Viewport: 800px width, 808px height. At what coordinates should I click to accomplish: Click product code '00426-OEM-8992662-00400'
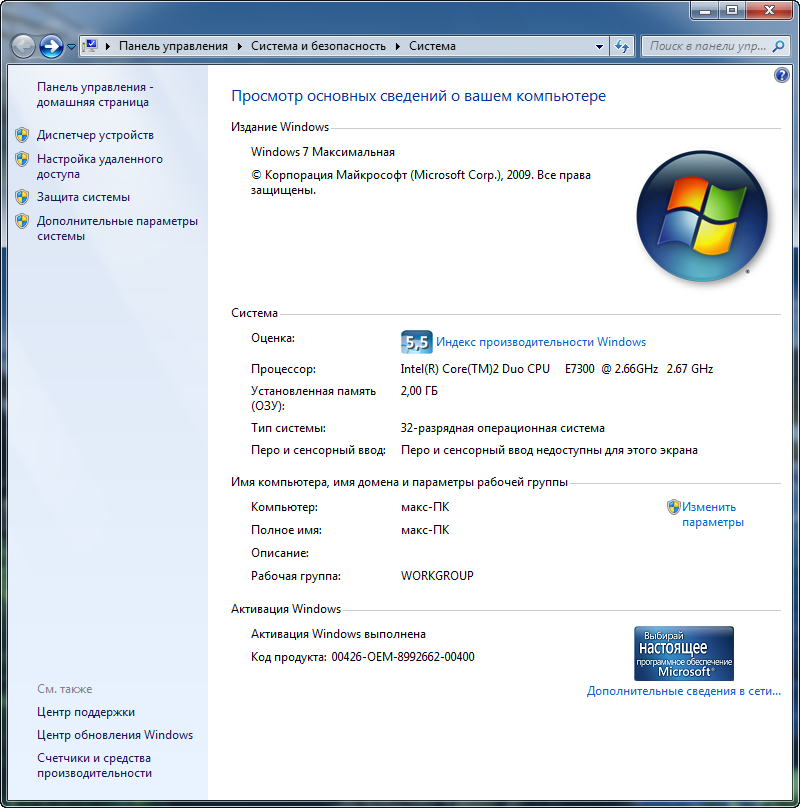click(403, 657)
